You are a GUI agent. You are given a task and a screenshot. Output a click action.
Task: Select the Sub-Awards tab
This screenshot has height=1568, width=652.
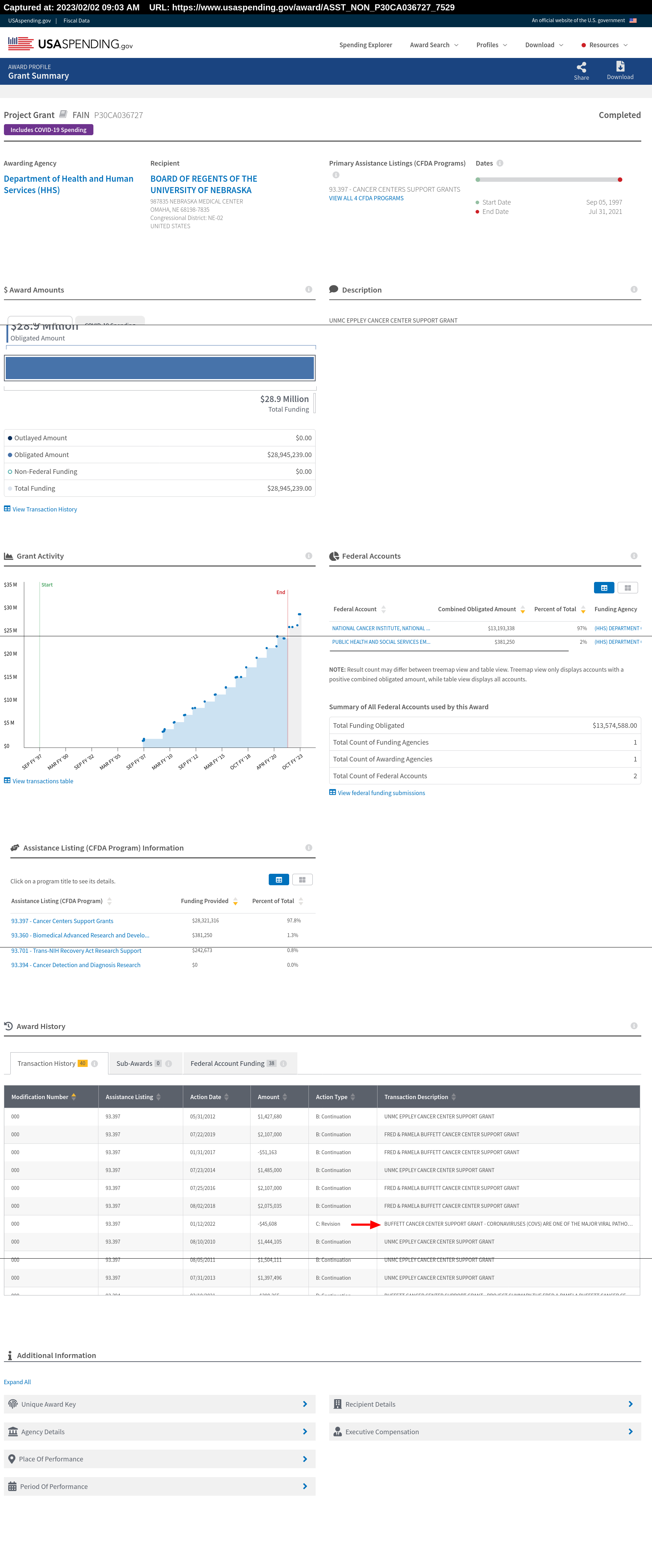(146, 1063)
